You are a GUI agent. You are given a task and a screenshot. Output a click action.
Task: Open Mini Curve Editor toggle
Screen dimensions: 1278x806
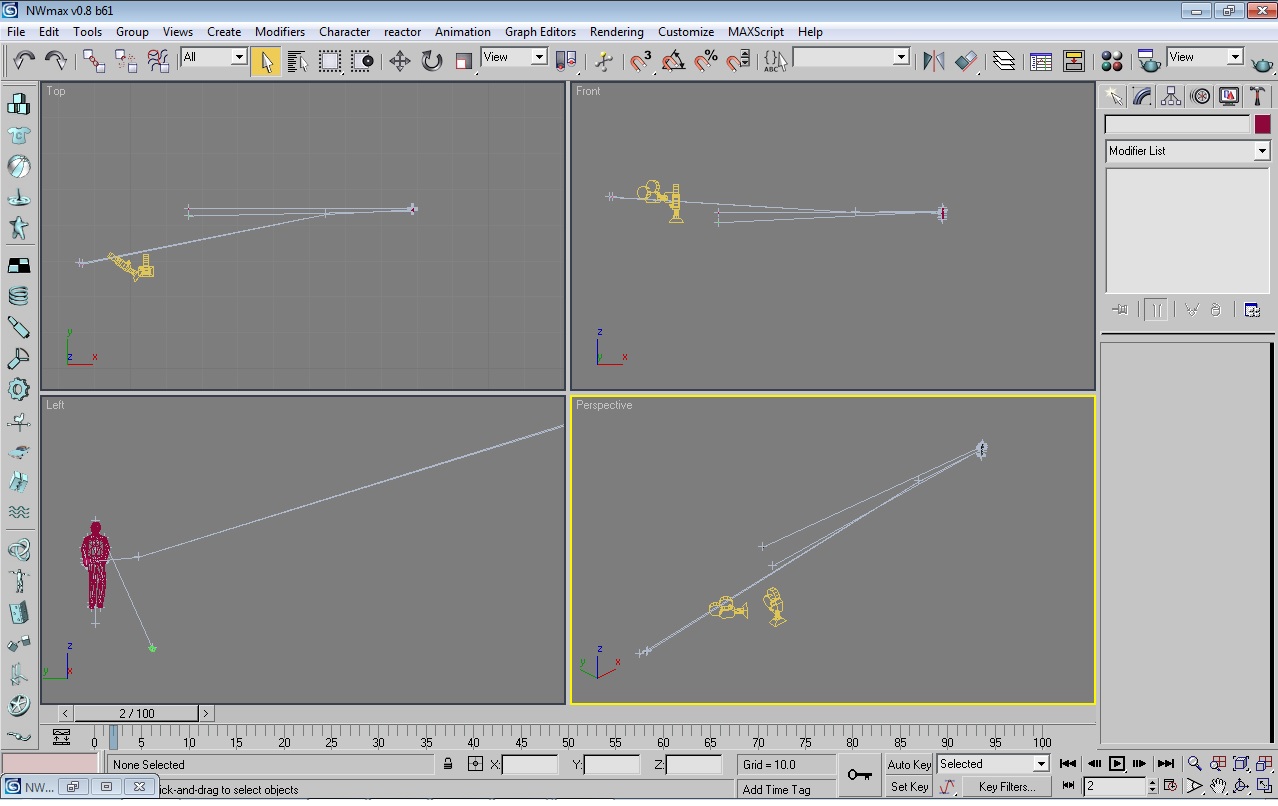point(61,737)
